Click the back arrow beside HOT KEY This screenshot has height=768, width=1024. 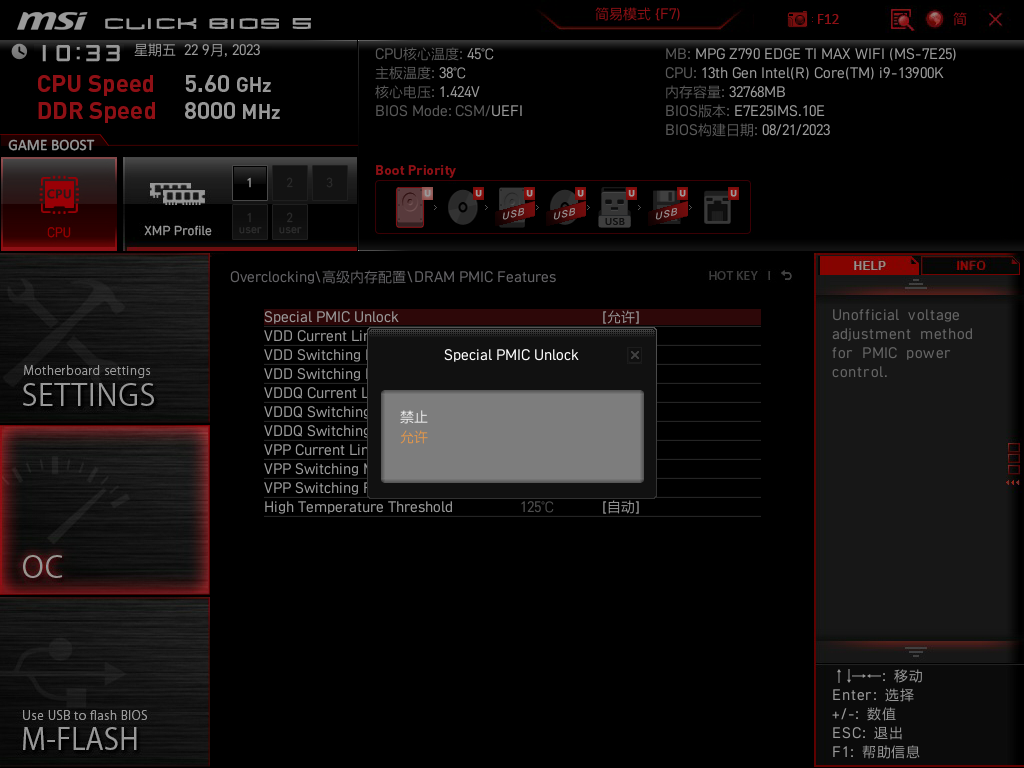(786, 276)
